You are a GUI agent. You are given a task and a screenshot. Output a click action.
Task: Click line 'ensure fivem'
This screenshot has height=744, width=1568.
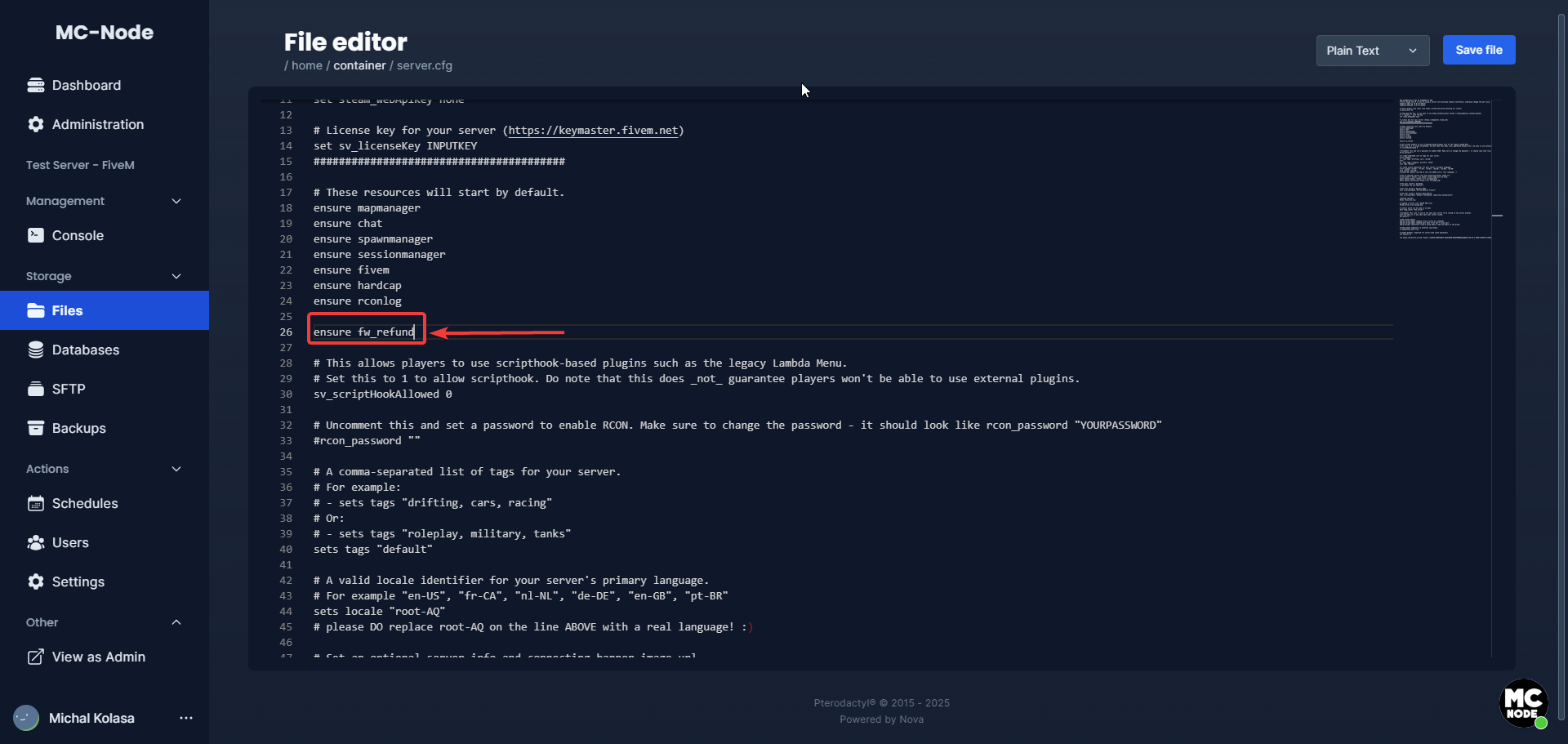coord(351,270)
